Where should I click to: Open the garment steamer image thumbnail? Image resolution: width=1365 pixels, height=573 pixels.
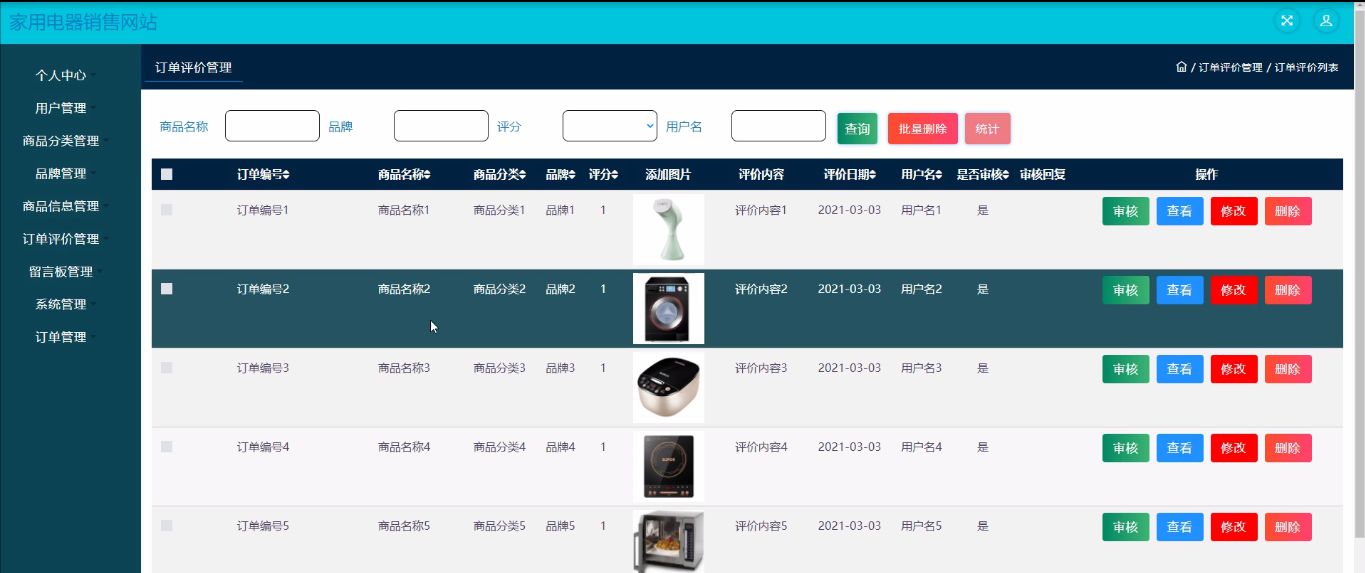click(668, 230)
